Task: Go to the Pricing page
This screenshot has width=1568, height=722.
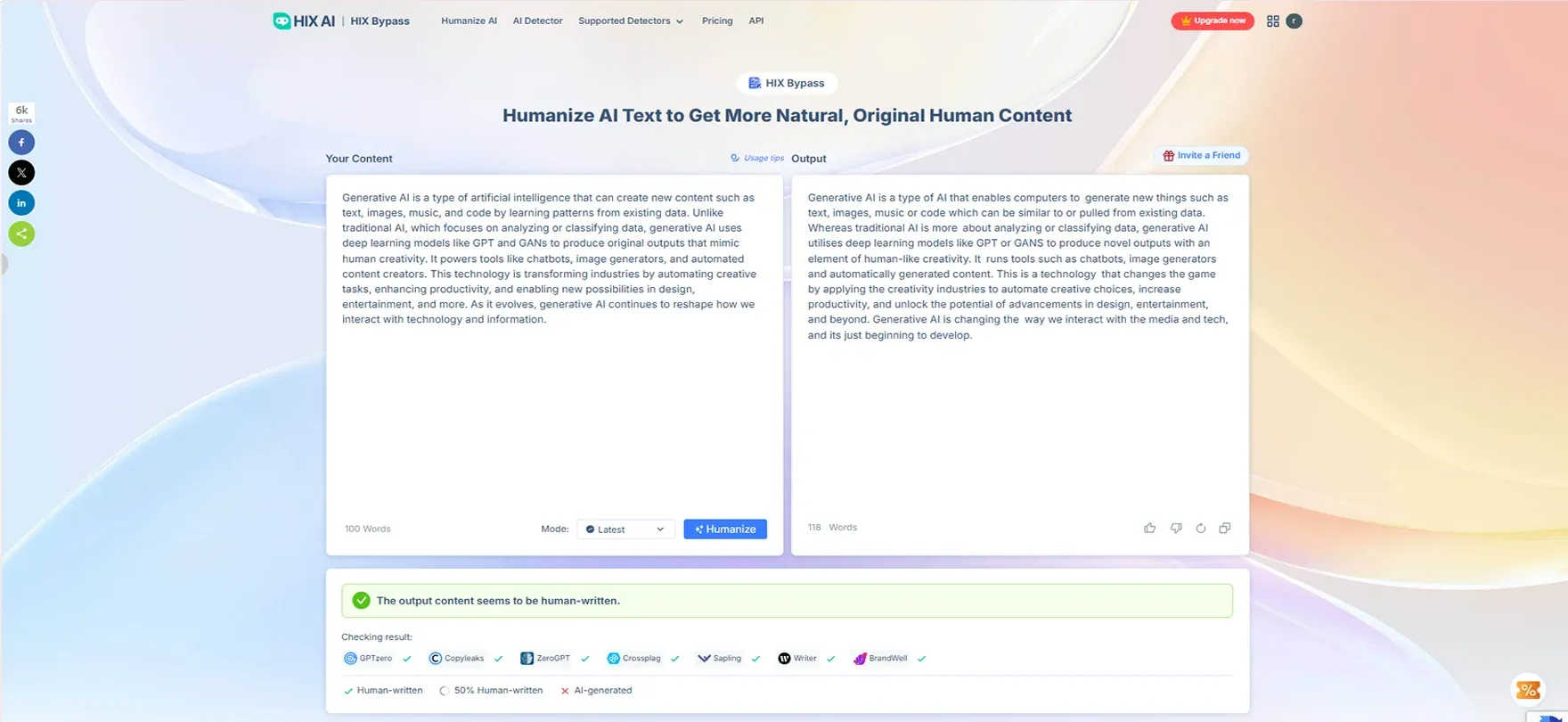Action: point(717,21)
